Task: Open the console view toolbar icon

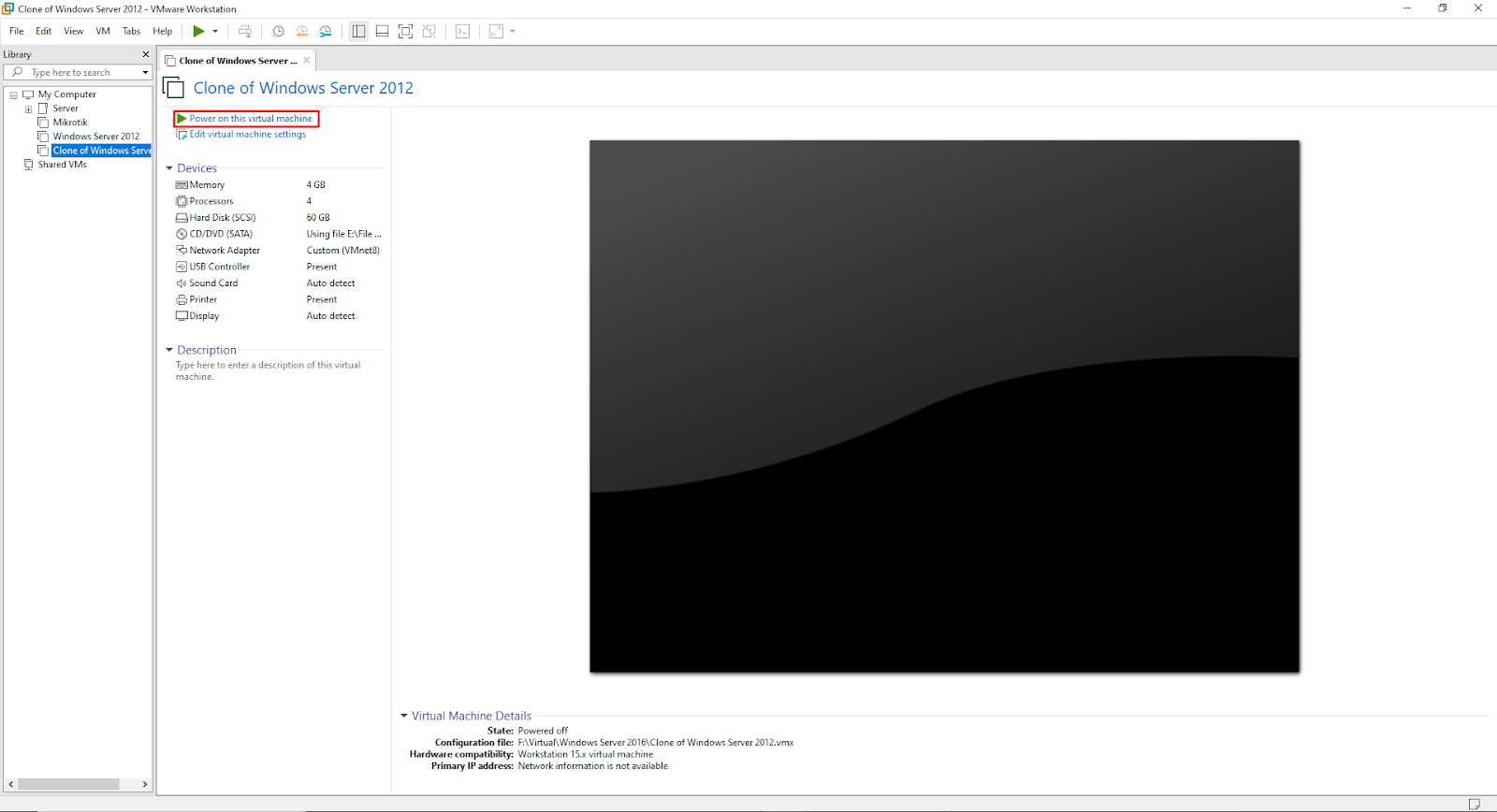Action: 462,31
